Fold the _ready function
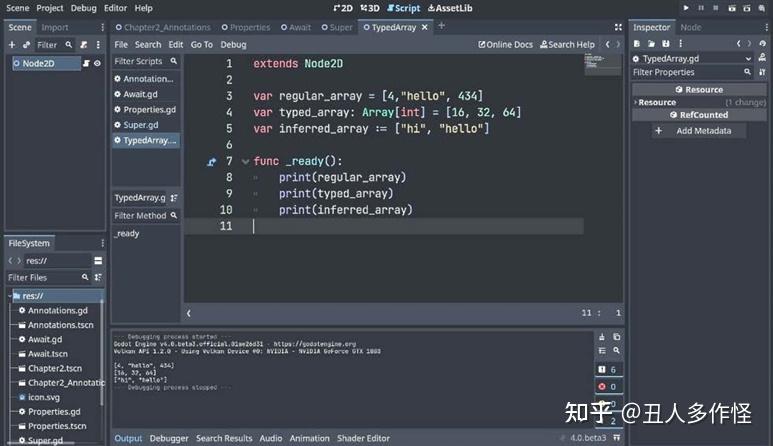This screenshot has width=773, height=446. 245,161
